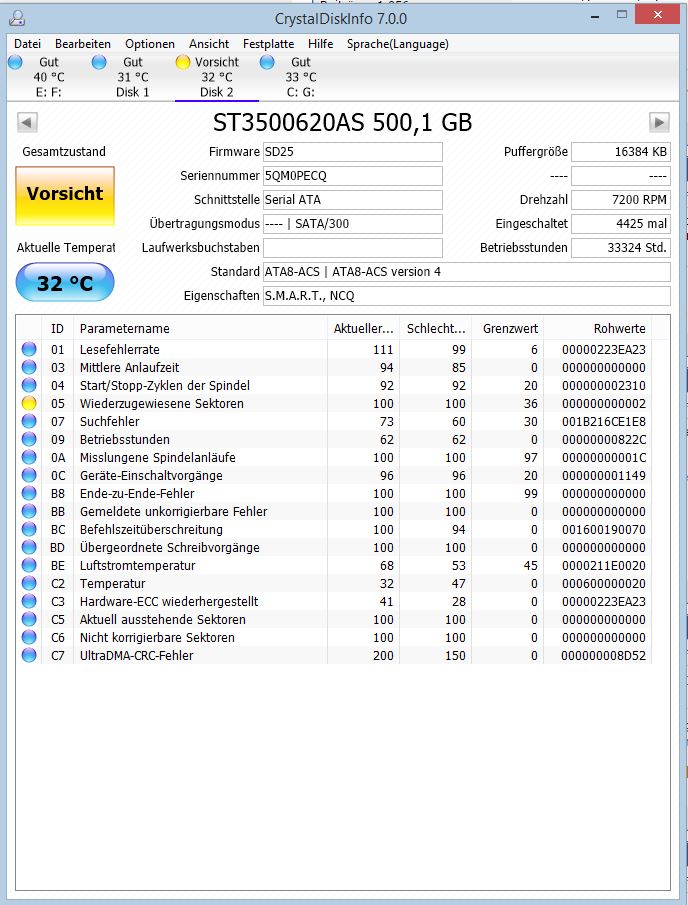Click the 32 °C temperature button
This screenshot has height=905, width=688.
pyautogui.click(x=65, y=283)
